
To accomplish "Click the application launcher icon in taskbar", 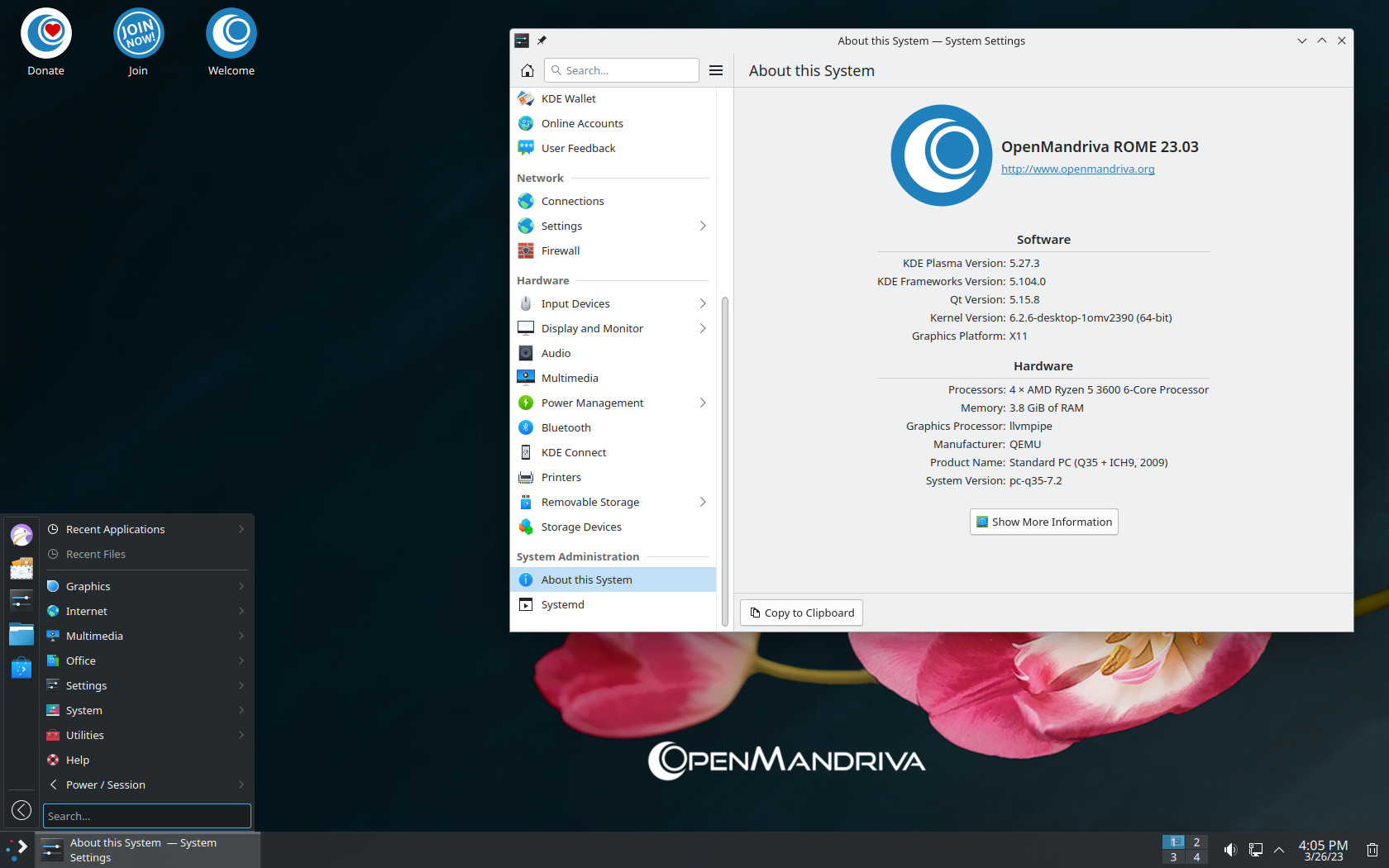I will 17,850.
